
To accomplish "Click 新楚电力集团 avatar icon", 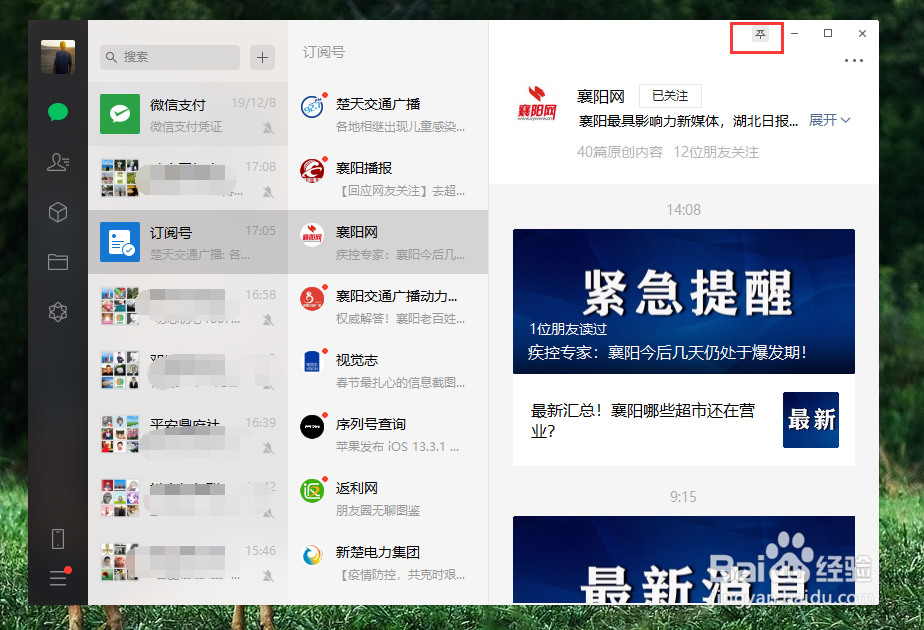I will click(x=312, y=555).
